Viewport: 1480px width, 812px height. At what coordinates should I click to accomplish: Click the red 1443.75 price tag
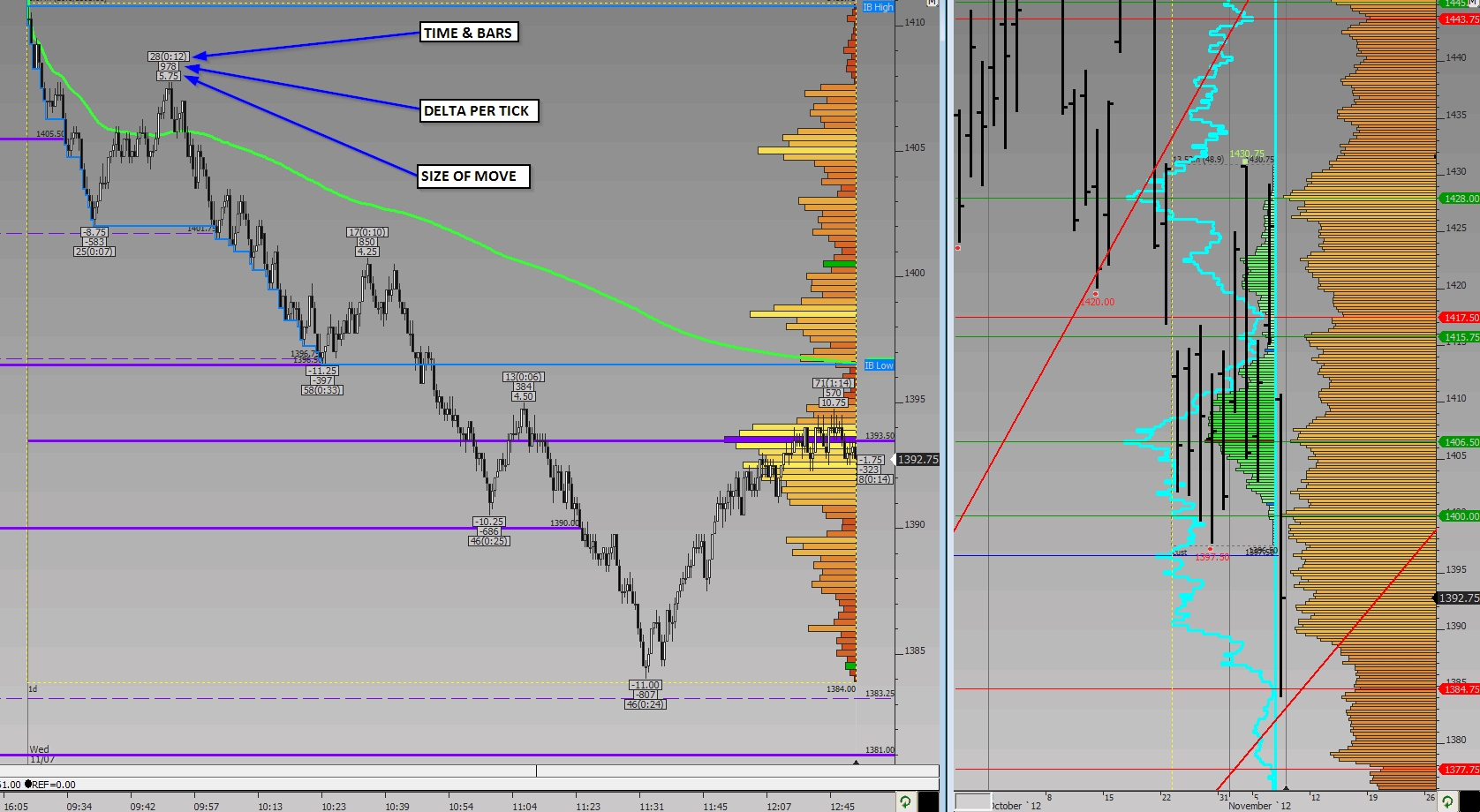(1459, 19)
